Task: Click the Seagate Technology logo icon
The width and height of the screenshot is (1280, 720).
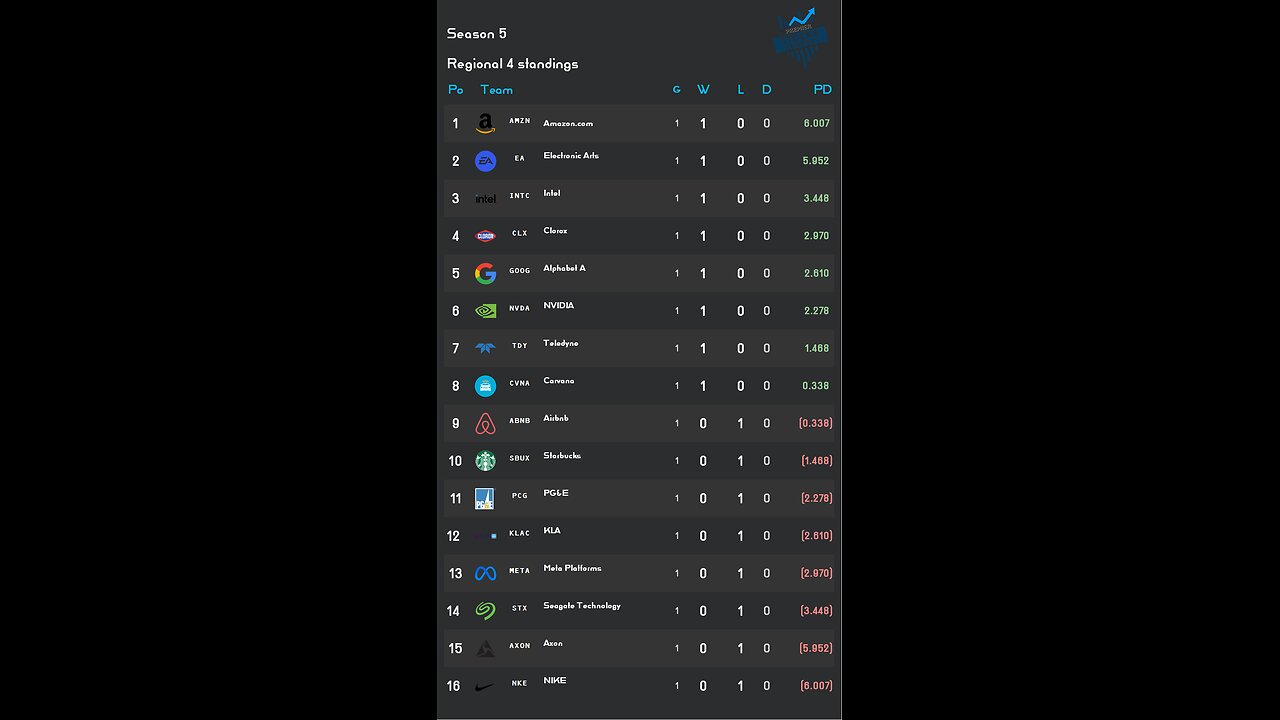Action: (x=485, y=611)
